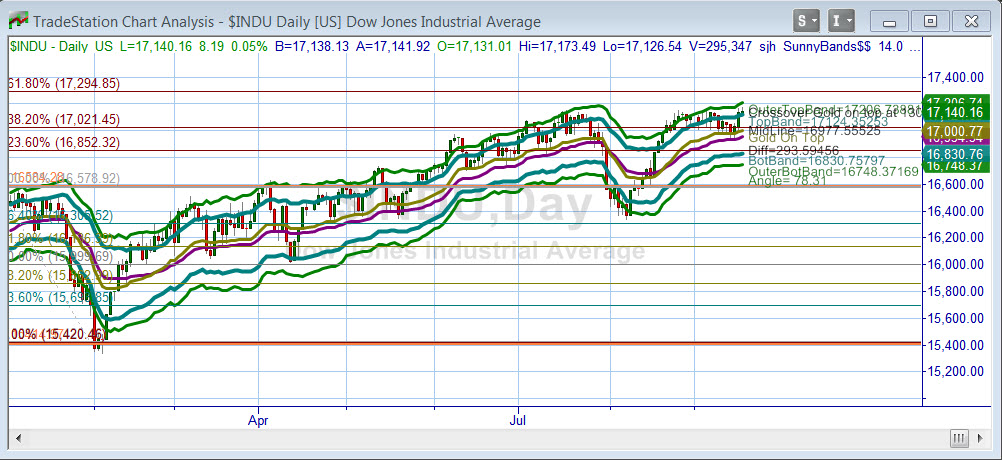1002x460 pixels.
Task: Click the horizontal scrollbar thumb grip
Action: coord(959,439)
